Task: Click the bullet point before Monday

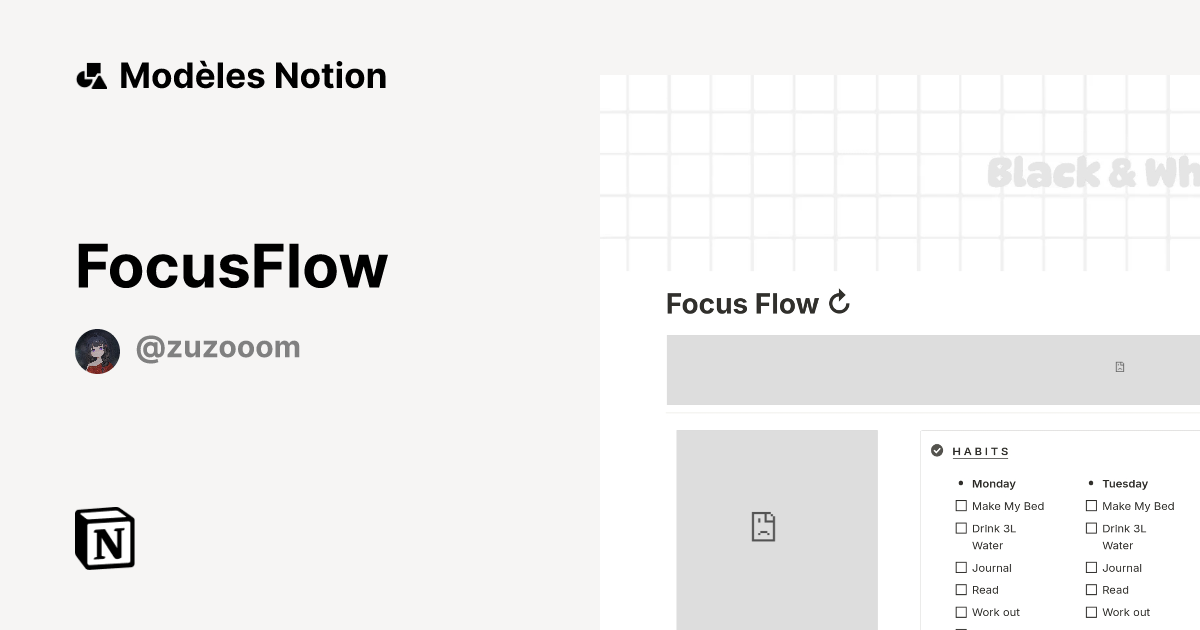Action: coord(961,483)
